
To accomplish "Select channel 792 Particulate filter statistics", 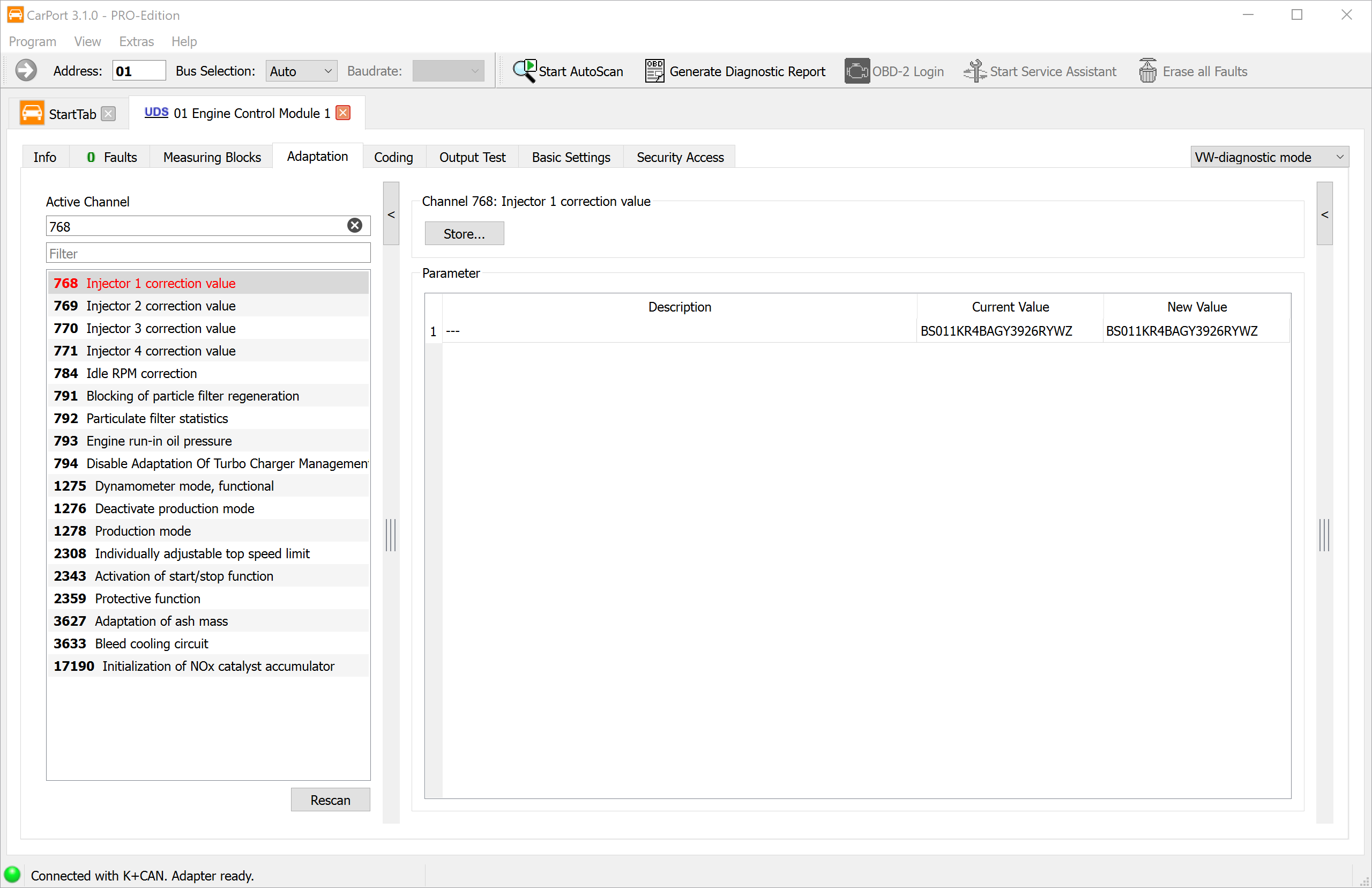I will tap(208, 418).
